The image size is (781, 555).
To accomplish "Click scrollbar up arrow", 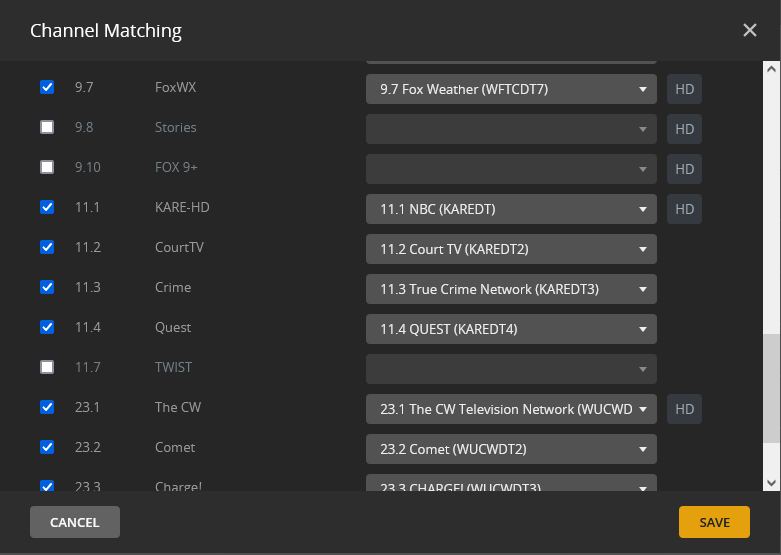I will click(771, 70).
